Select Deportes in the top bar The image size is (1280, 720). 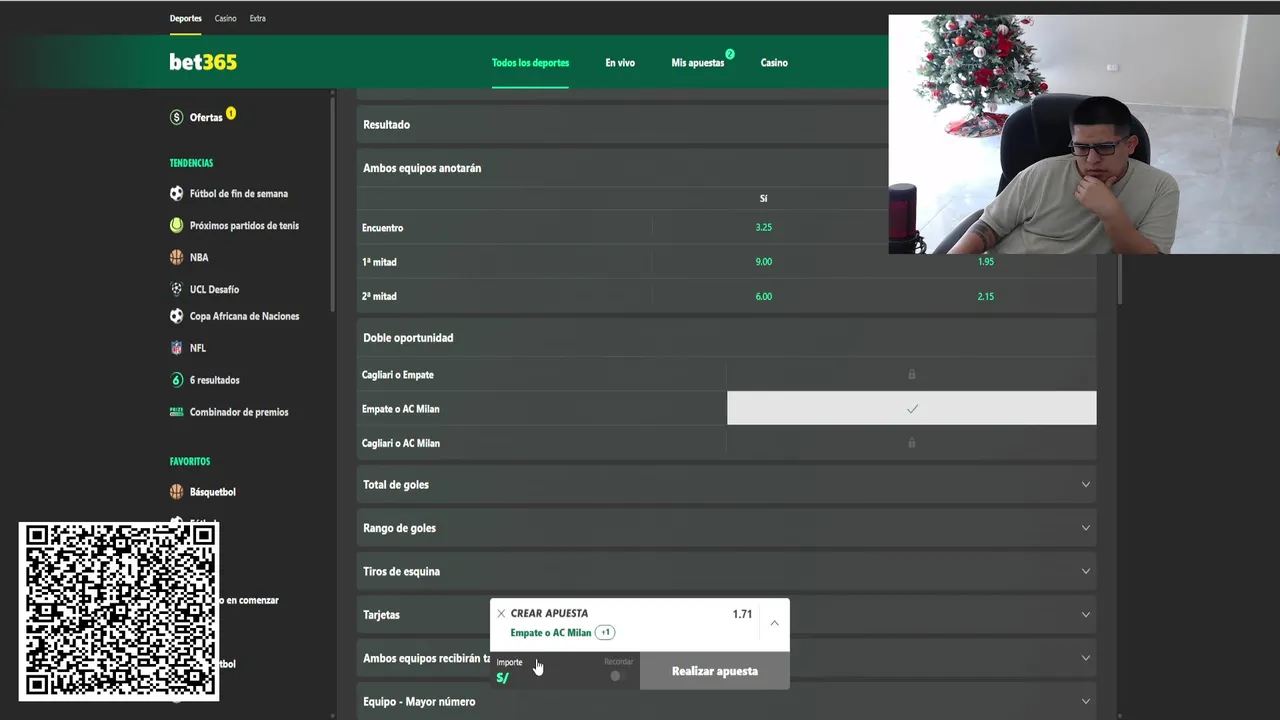coord(185,18)
